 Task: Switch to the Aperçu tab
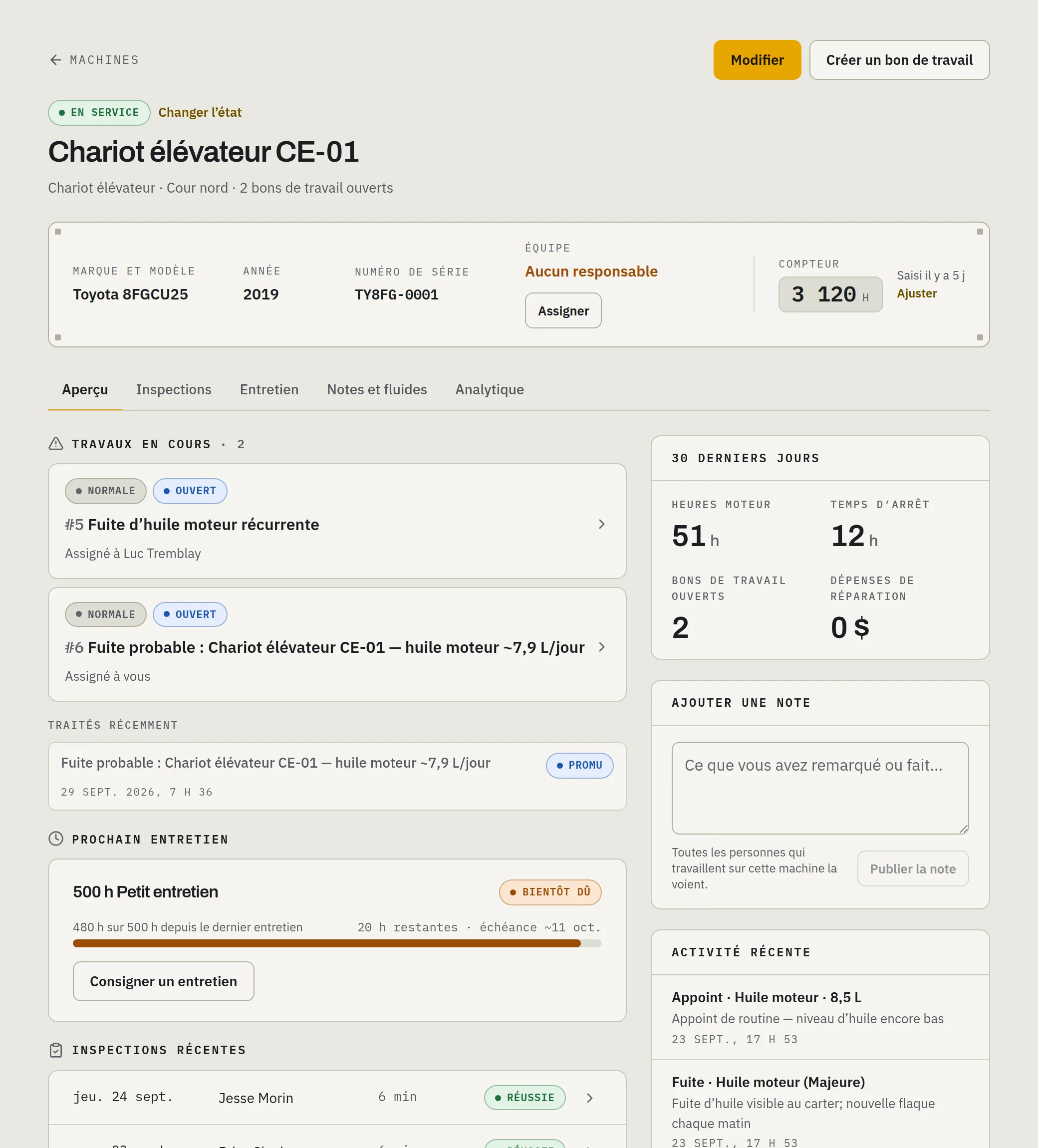coord(85,389)
